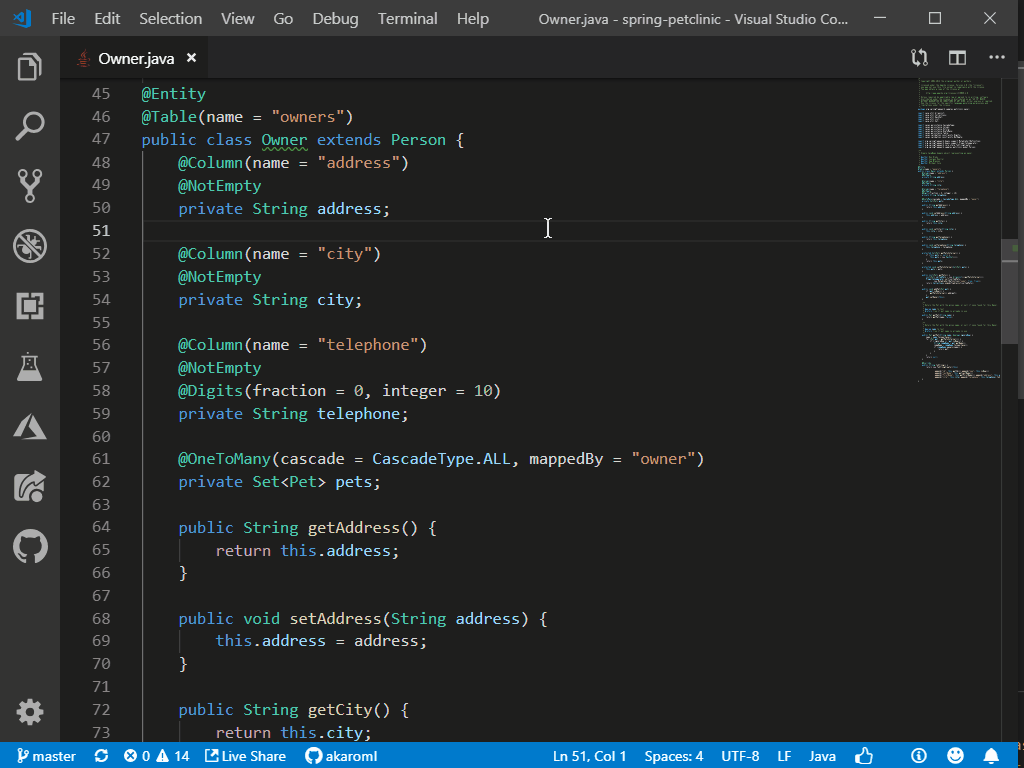
Task: Open the Test beaker view in sidebar
Action: 29,366
